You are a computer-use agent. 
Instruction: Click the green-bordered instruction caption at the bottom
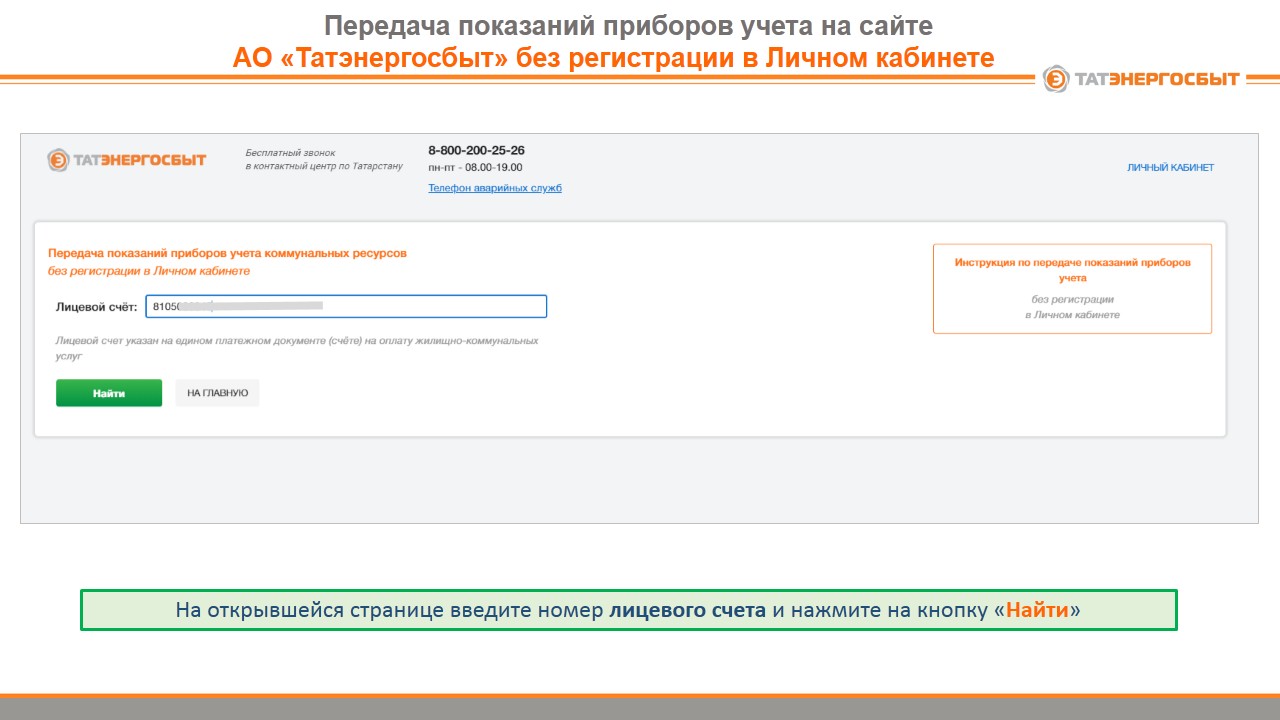[x=628, y=610]
